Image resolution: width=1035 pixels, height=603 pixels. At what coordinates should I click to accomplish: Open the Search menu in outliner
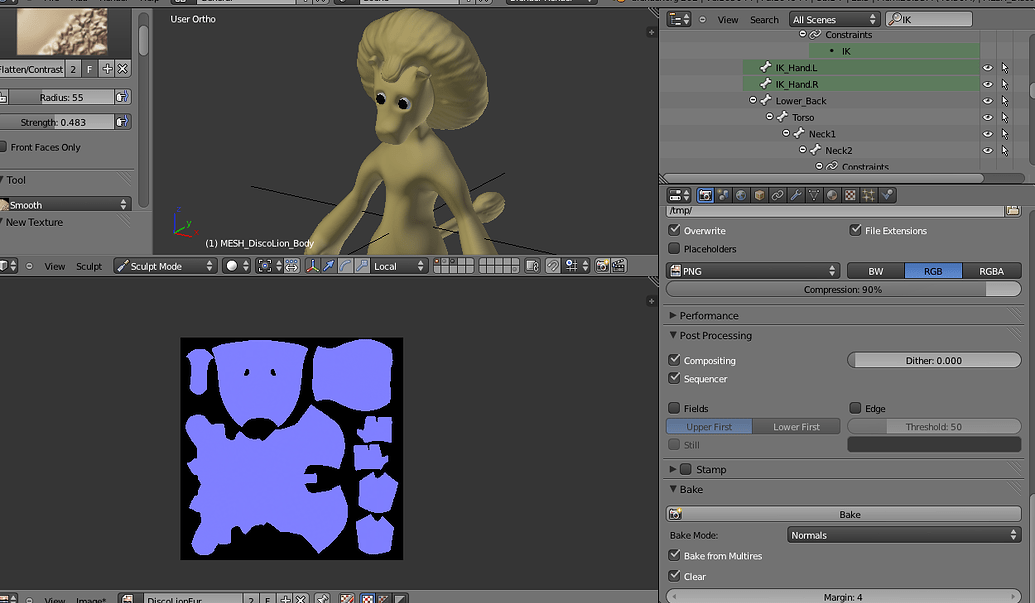point(764,20)
